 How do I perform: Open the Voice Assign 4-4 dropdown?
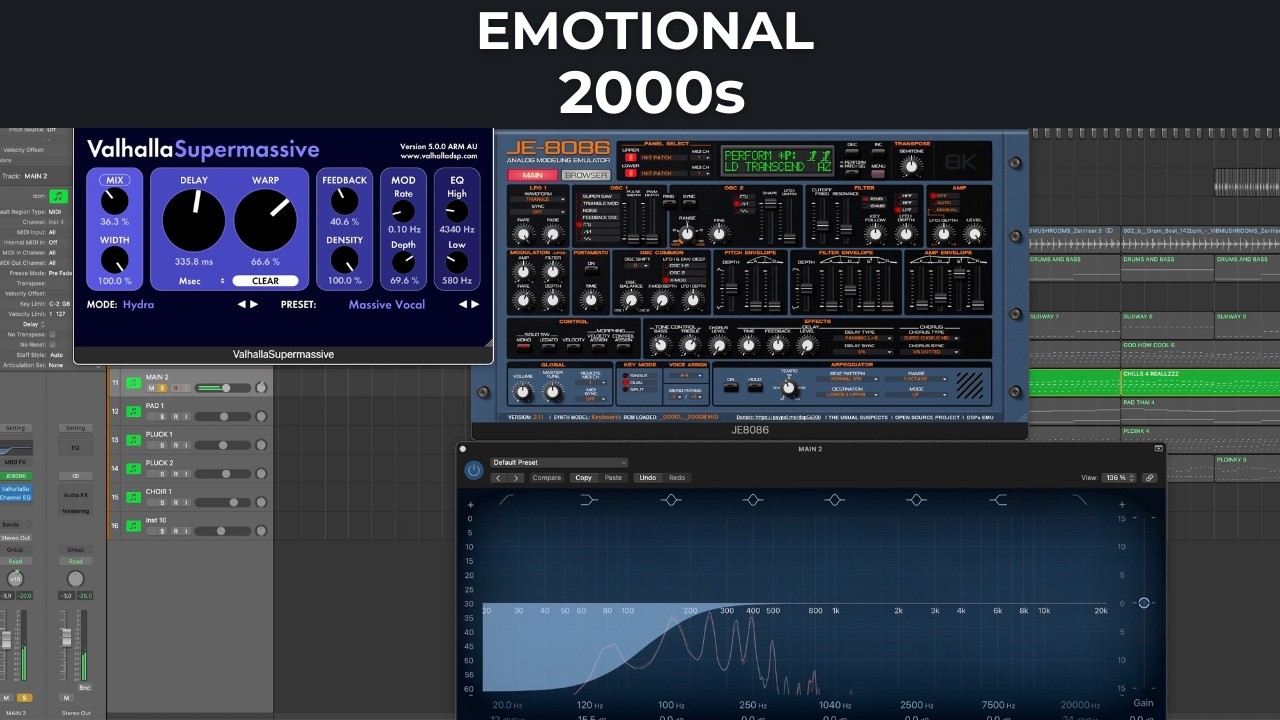pyautogui.click(x=687, y=376)
